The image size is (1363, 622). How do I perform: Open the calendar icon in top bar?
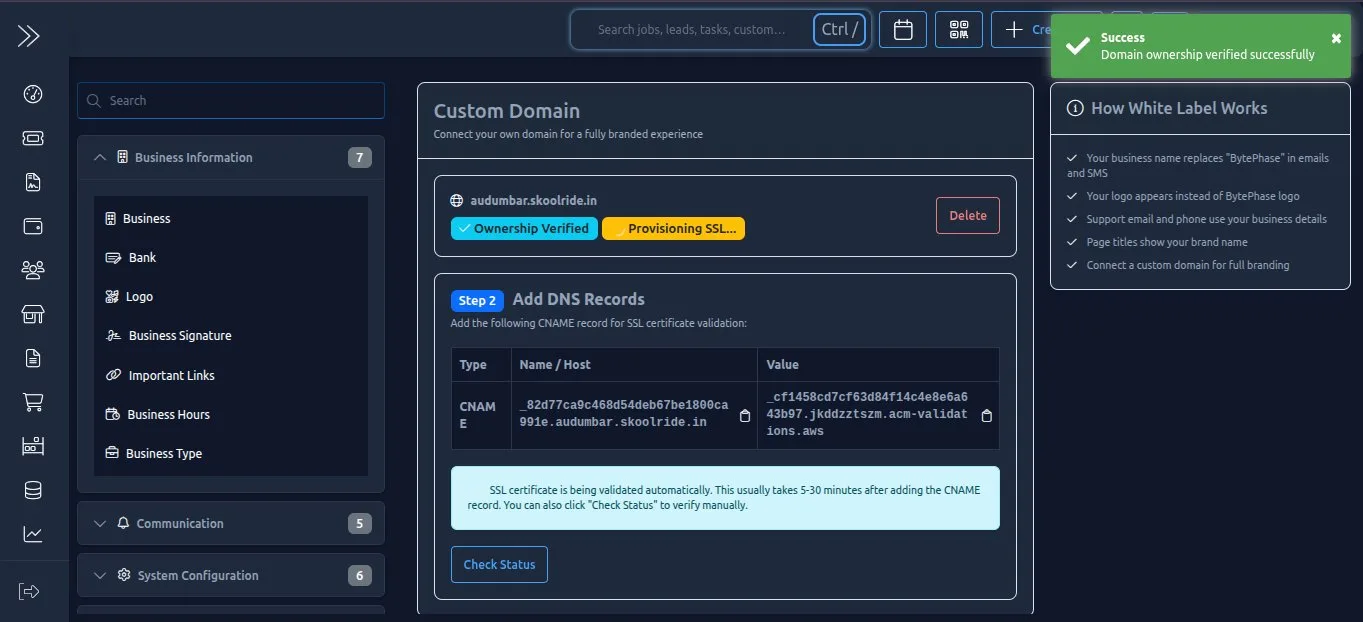coord(903,29)
